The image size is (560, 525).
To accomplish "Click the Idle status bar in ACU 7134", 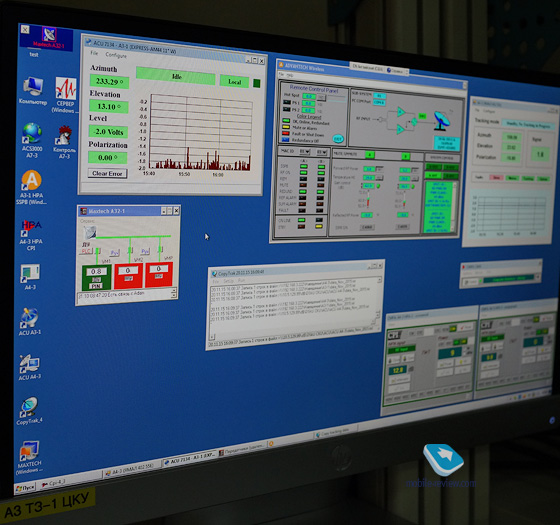I will 176,76.
